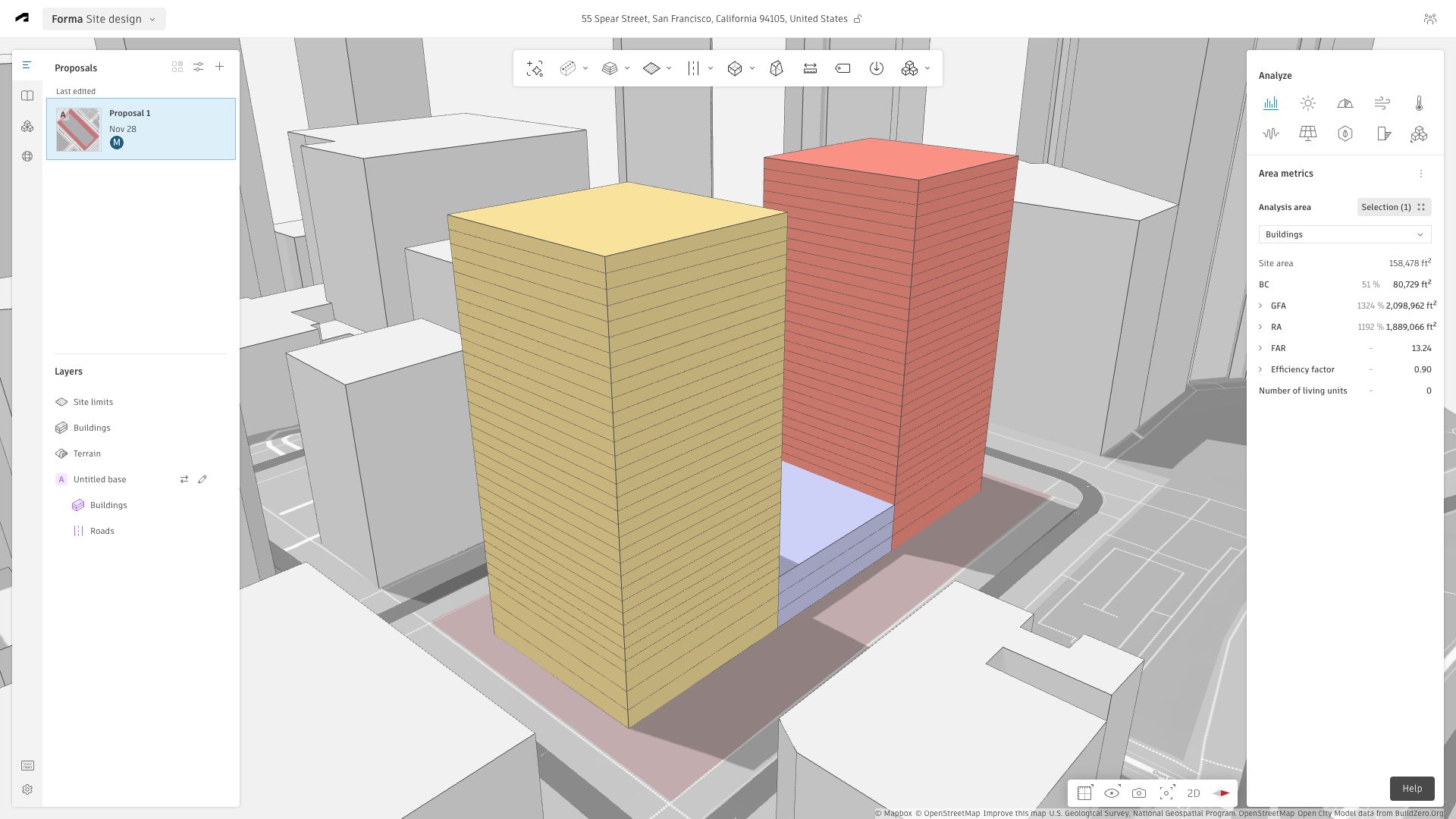Screen dimensions: 1456x819
Task: Swap the Untitled base layer
Action: coord(184,479)
